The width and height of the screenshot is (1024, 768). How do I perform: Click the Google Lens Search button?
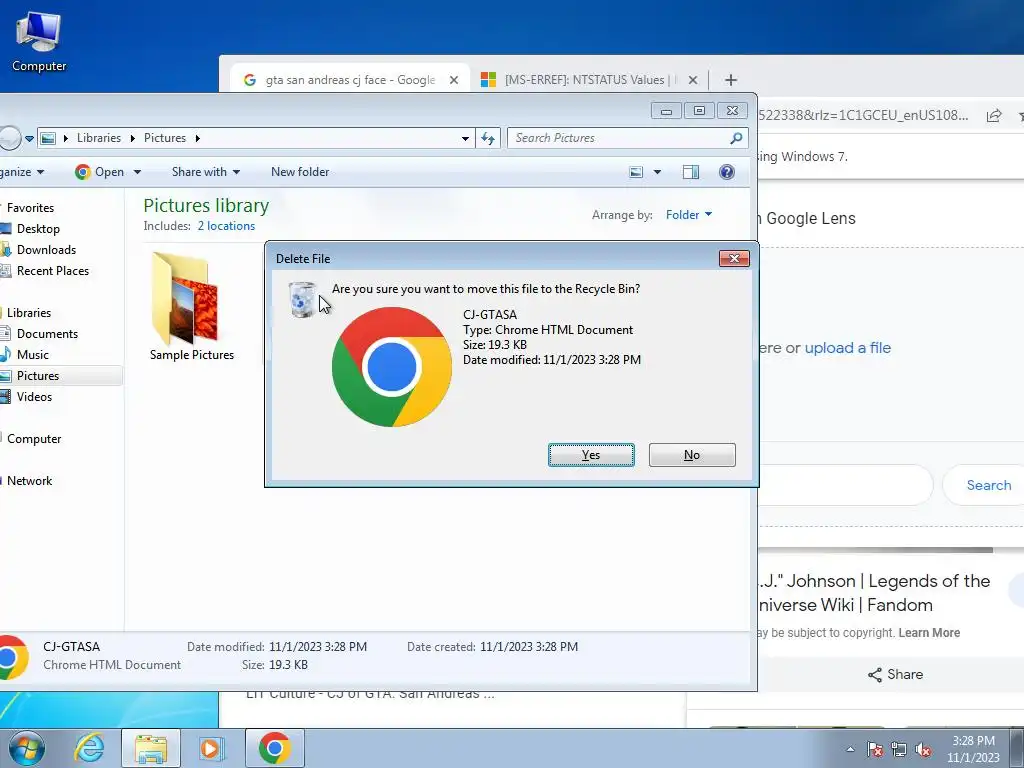(x=989, y=485)
